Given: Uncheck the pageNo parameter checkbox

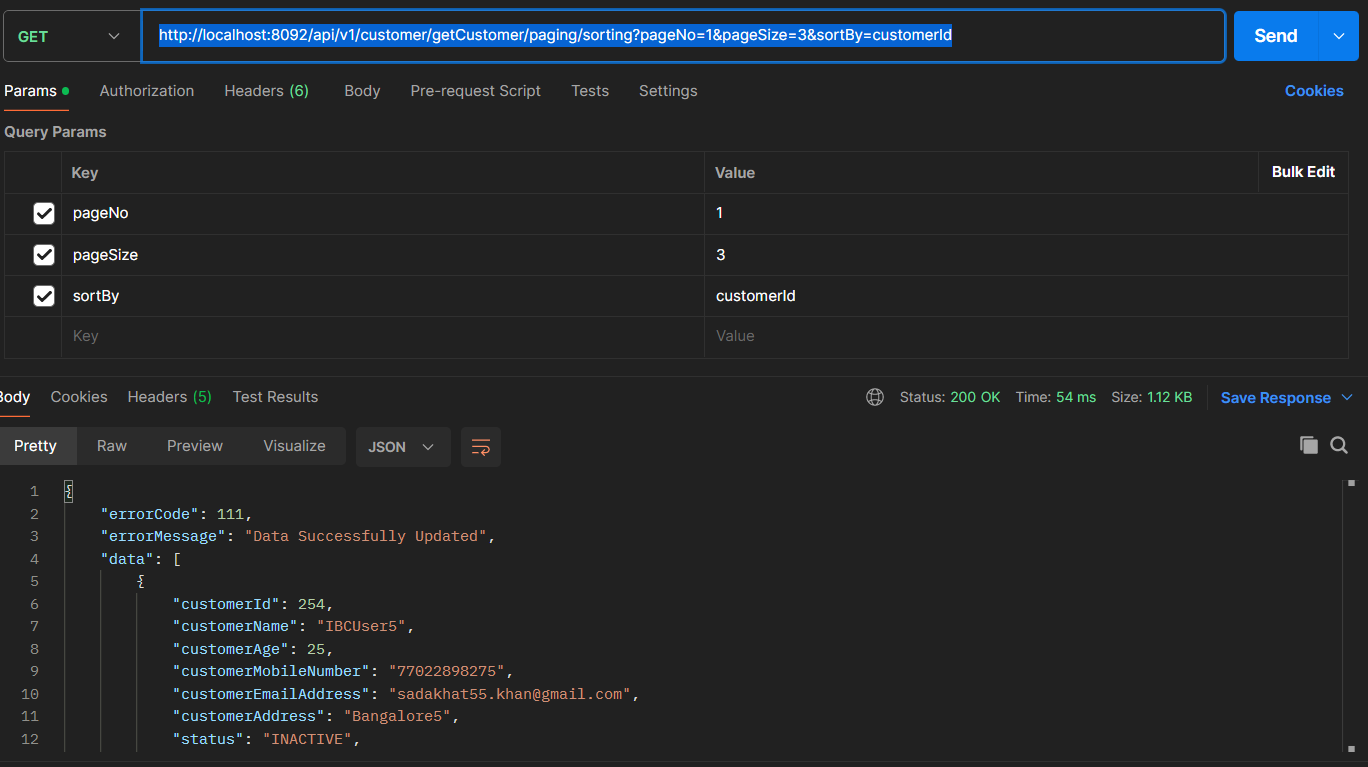Looking at the screenshot, I should tap(44, 213).
